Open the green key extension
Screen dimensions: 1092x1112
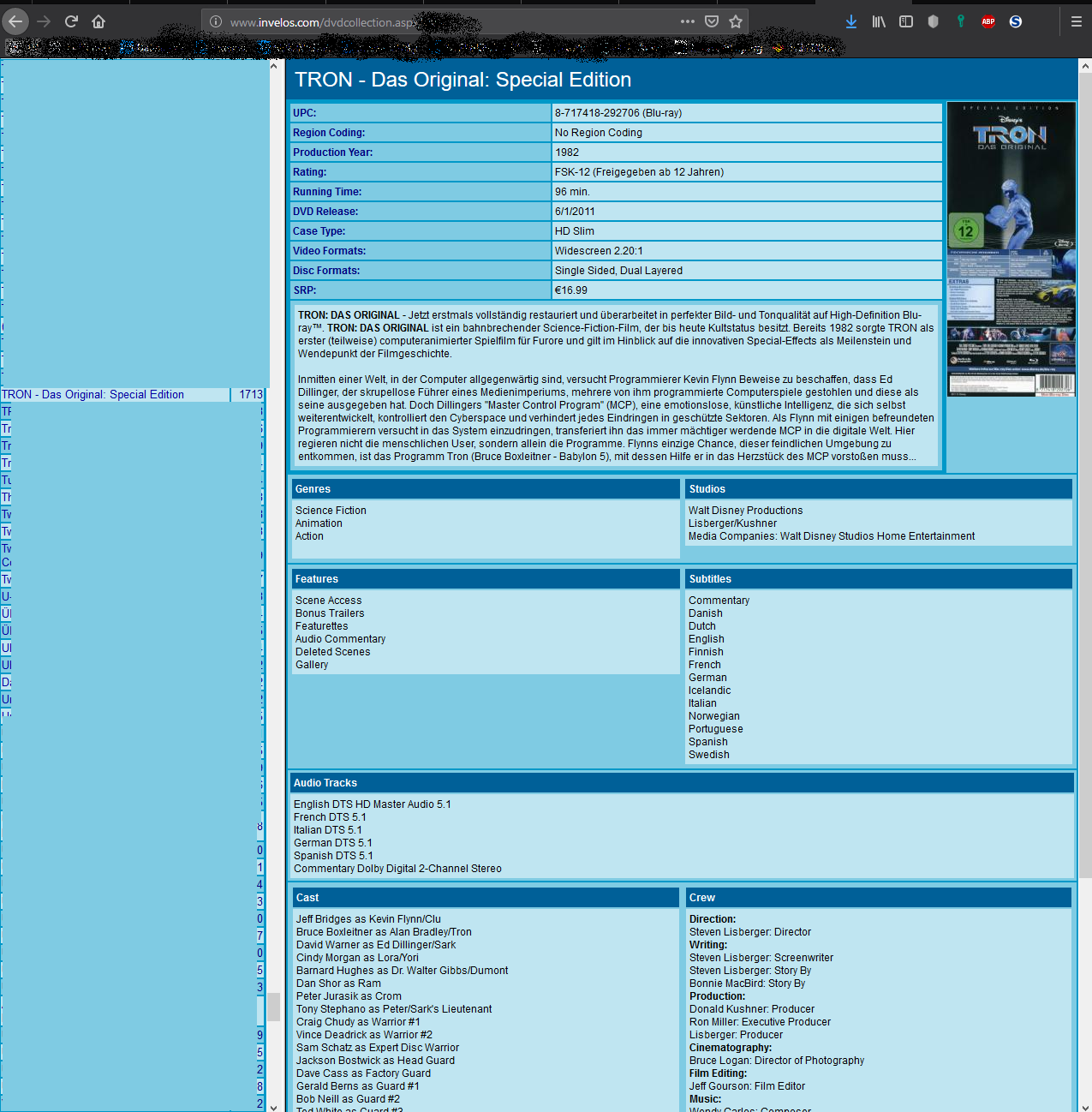click(961, 21)
